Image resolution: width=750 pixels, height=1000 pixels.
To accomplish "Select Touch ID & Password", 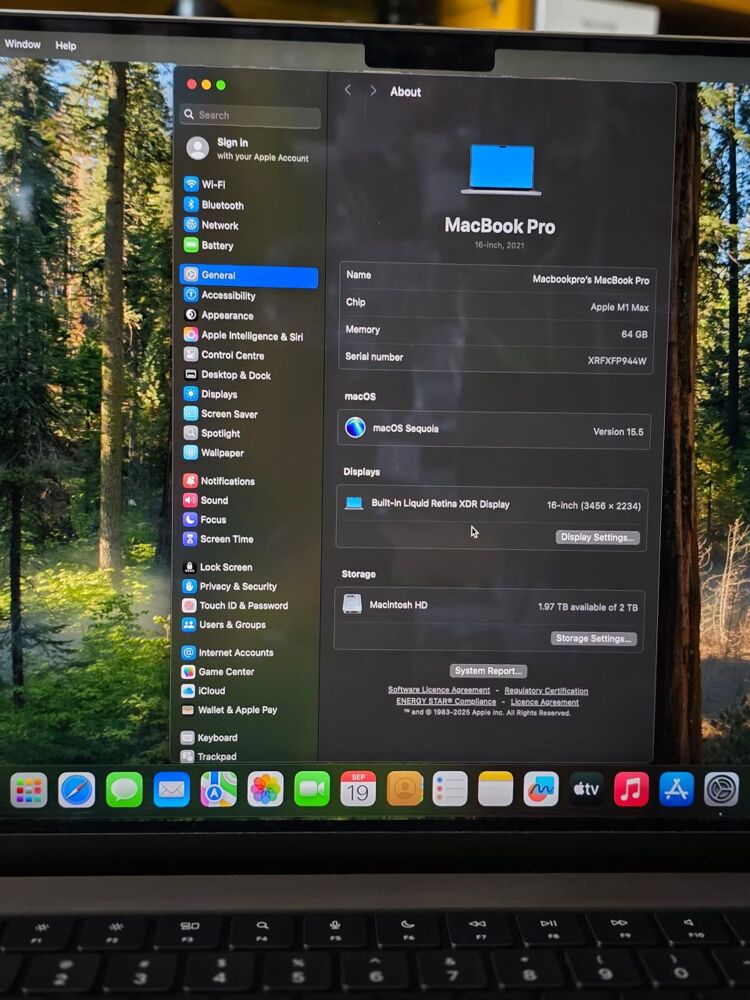I will (x=235, y=605).
